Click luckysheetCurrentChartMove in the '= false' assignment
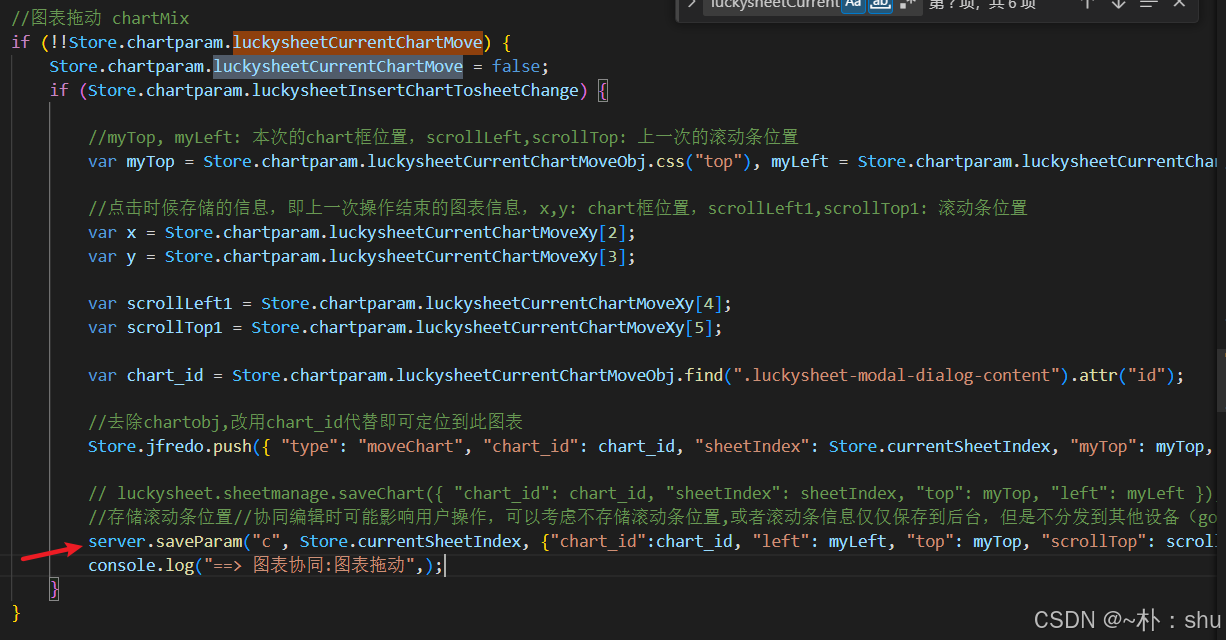 338,66
